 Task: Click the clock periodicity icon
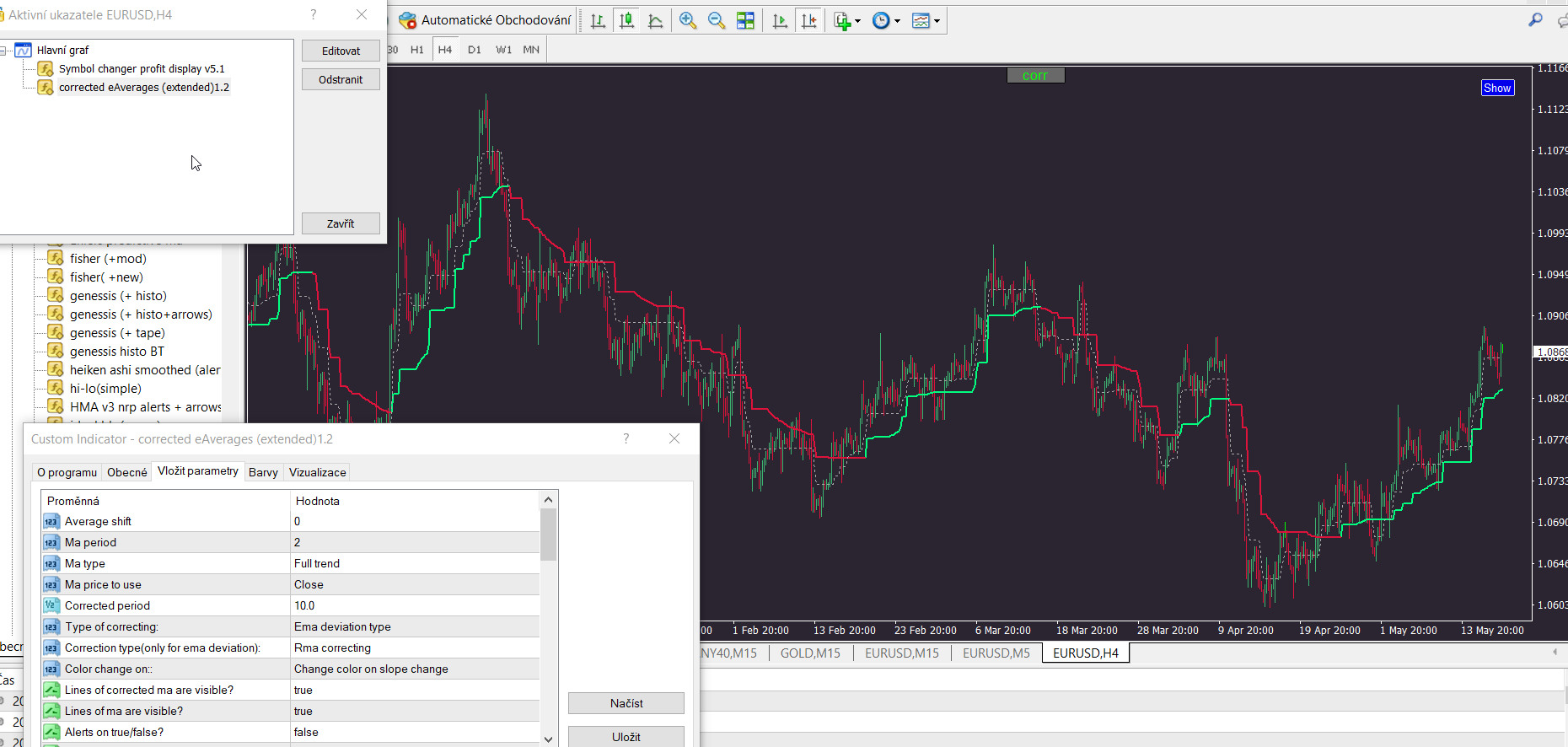click(x=881, y=21)
